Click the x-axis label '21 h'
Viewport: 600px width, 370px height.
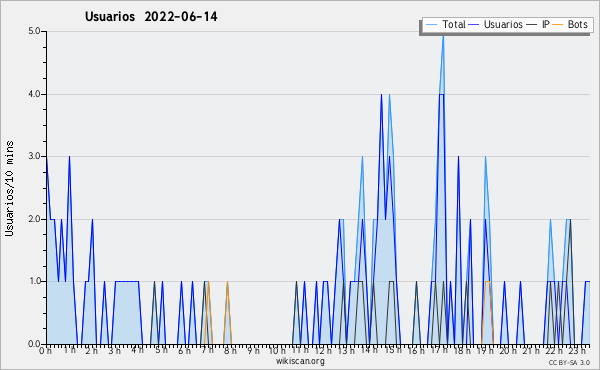[532, 351]
